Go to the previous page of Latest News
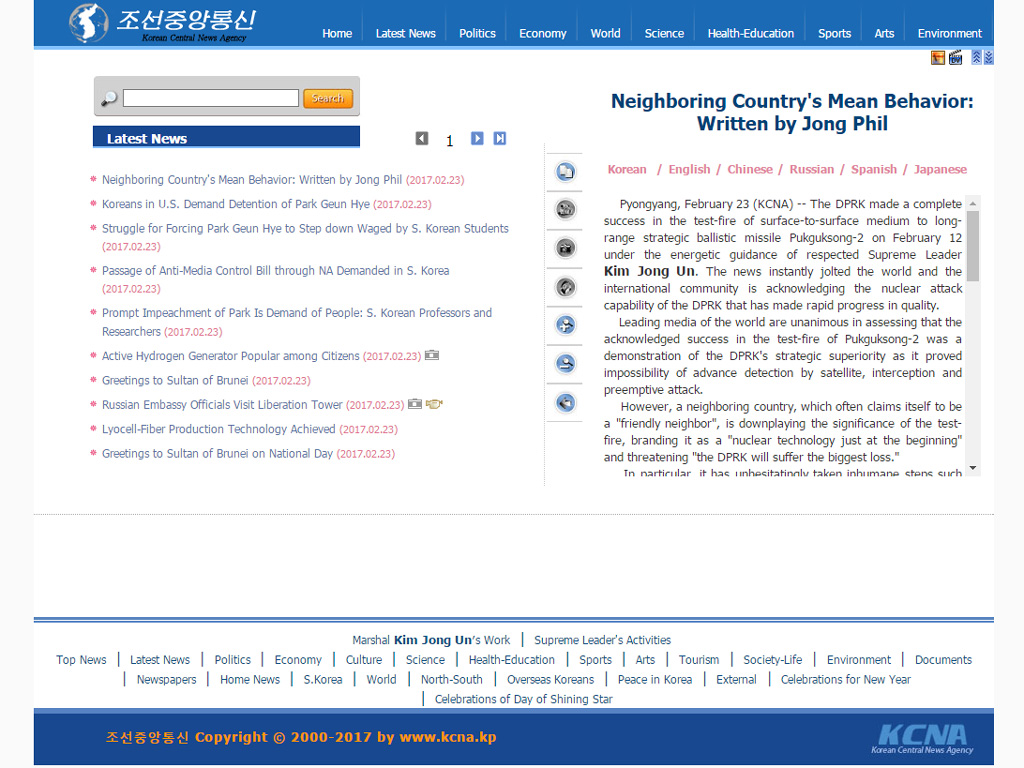 coord(422,138)
